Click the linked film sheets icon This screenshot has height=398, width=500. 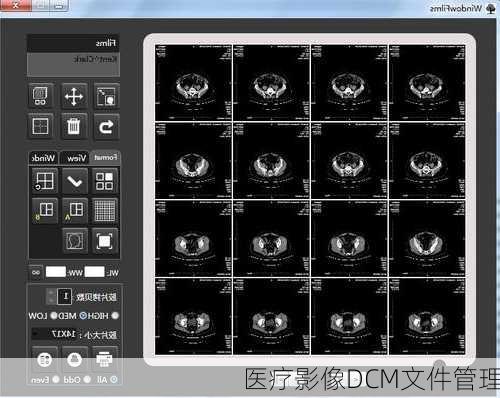coord(41,96)
